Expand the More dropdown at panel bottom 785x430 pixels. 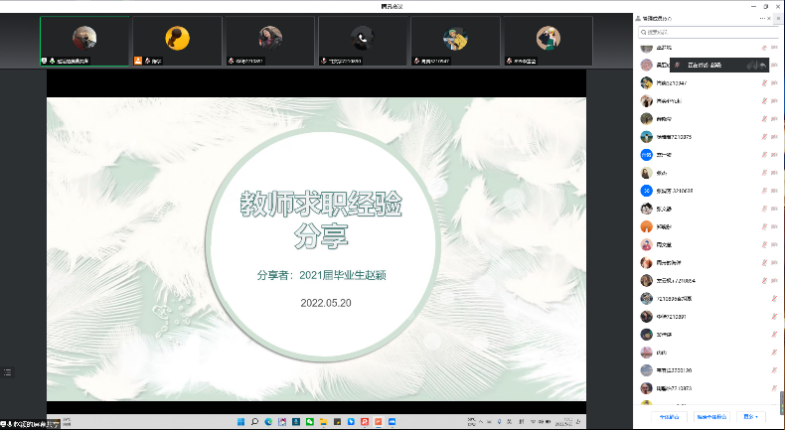pos(750,416)
